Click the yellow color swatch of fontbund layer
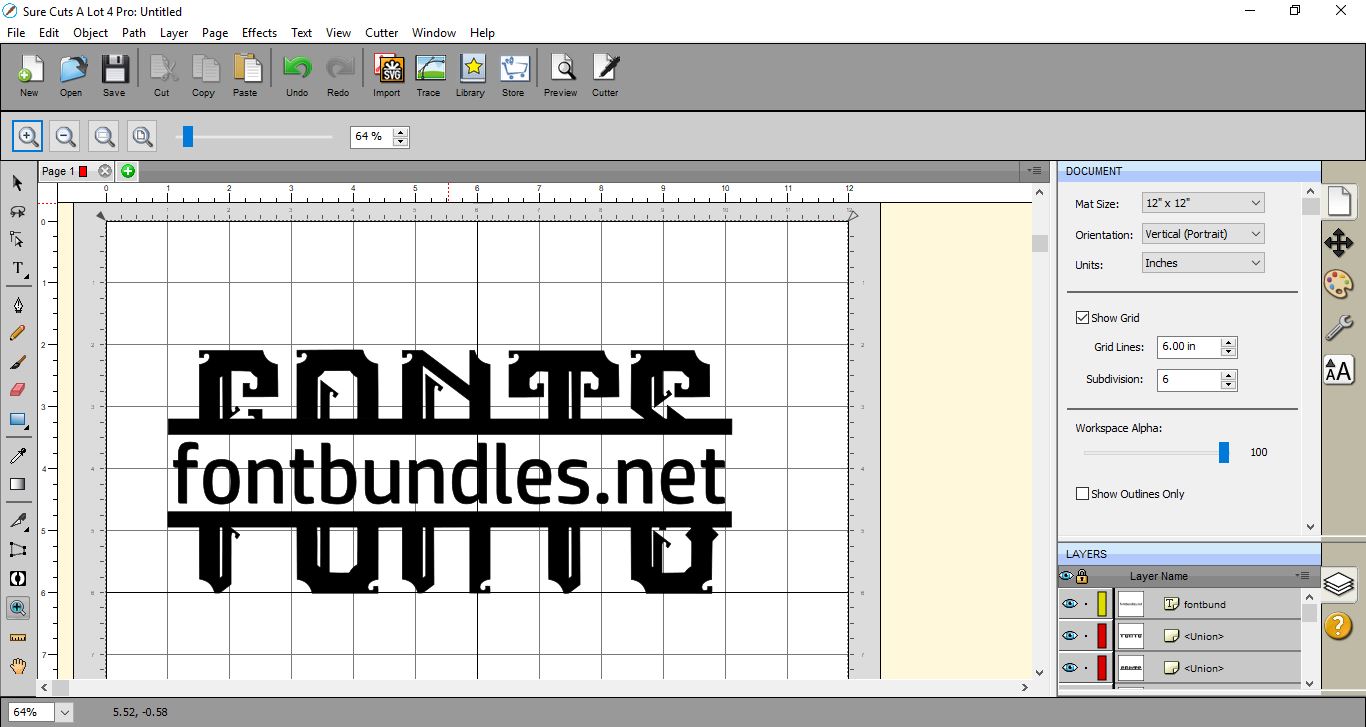Screen dimensions: 1366x727 (1102, 604)
